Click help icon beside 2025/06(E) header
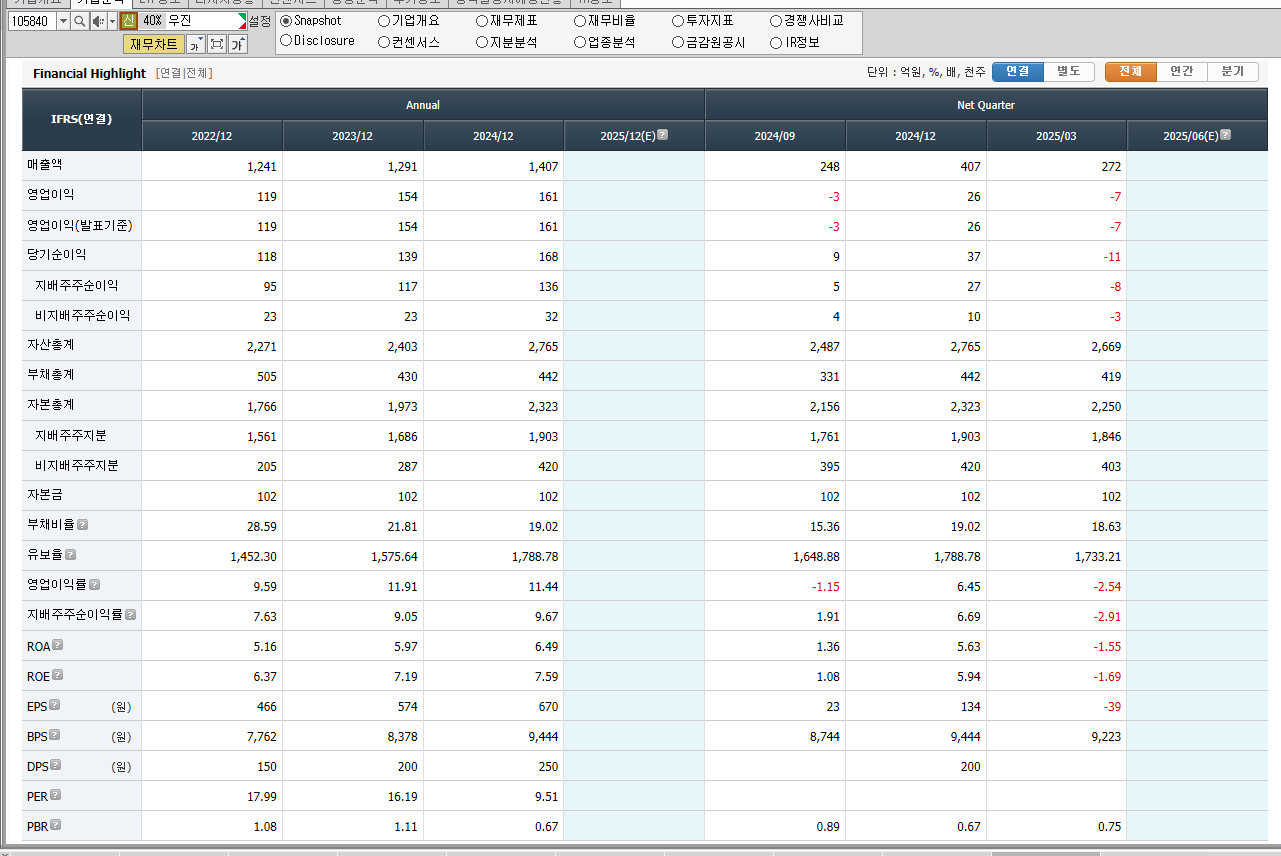Viewport: 1281px width, 856px height. click(1226, 135)
